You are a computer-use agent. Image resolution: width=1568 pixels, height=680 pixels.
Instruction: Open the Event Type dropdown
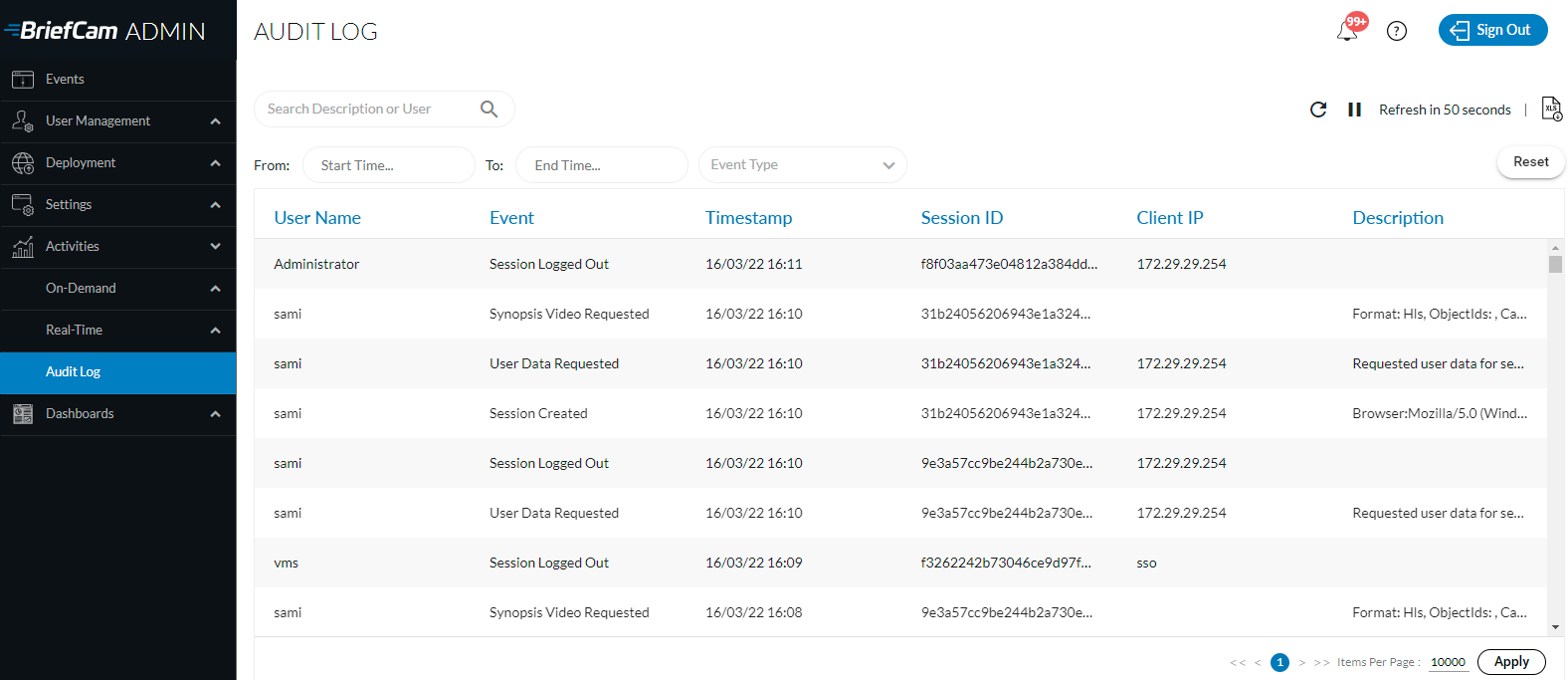click(802, 165)
